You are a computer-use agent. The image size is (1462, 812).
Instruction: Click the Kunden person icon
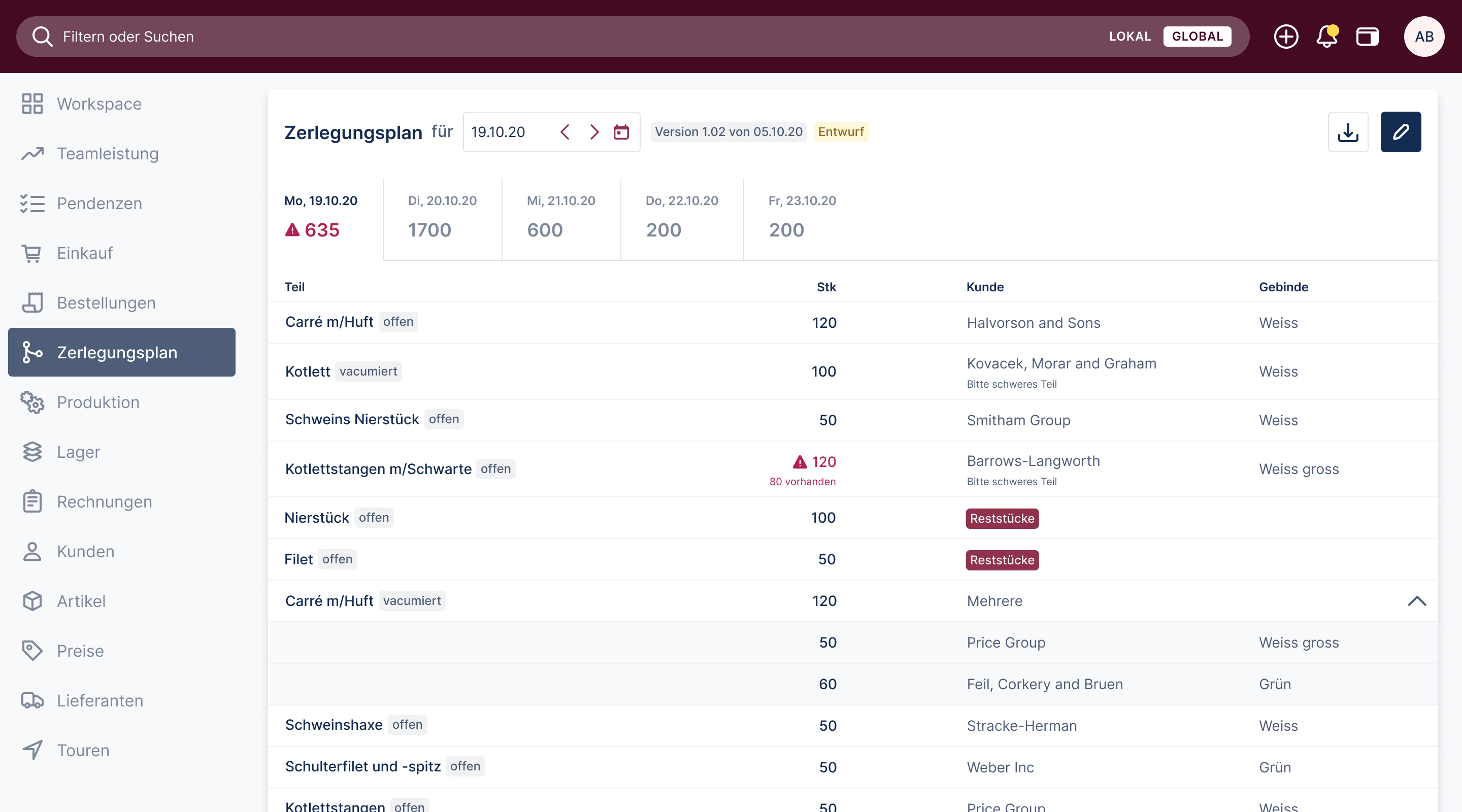click(32, 552)
